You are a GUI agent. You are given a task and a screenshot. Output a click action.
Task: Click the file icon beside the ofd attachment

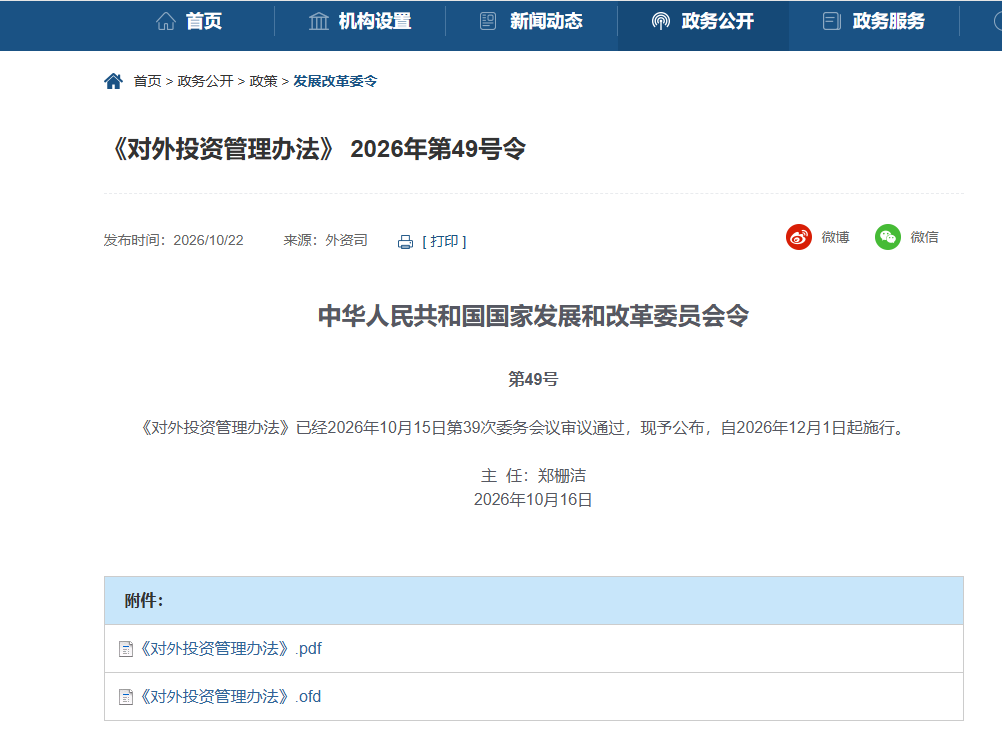click(126, 697)
